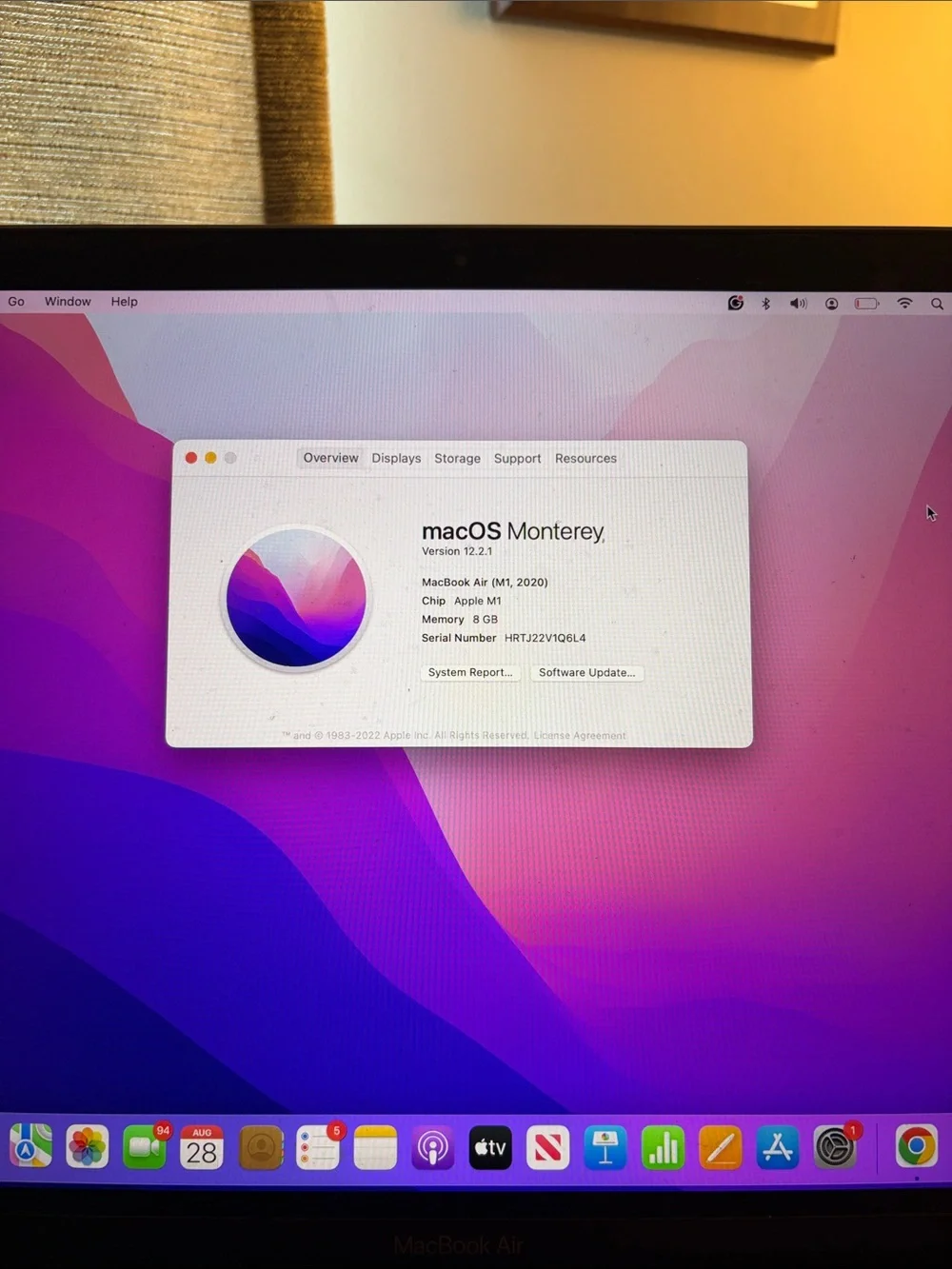Switch to the Storage tab
The image size is (952, 1269).
click(457, 458)
